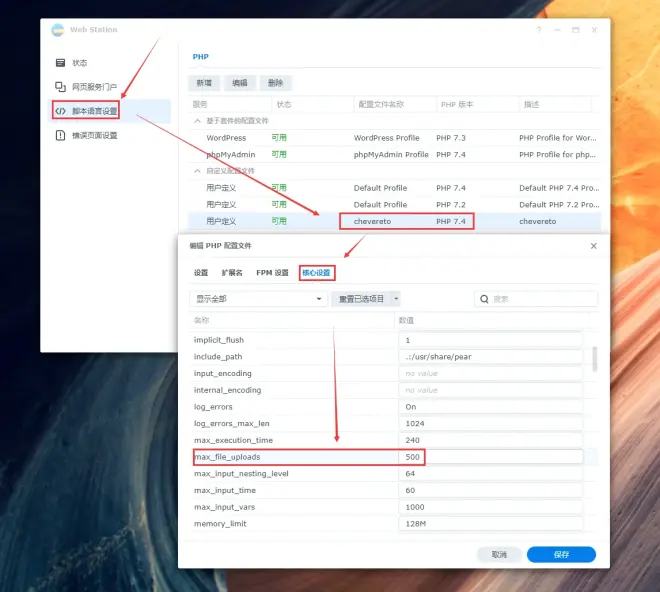
Task: Switch to the 核心设置 tab
Action: tap(316, 273)
